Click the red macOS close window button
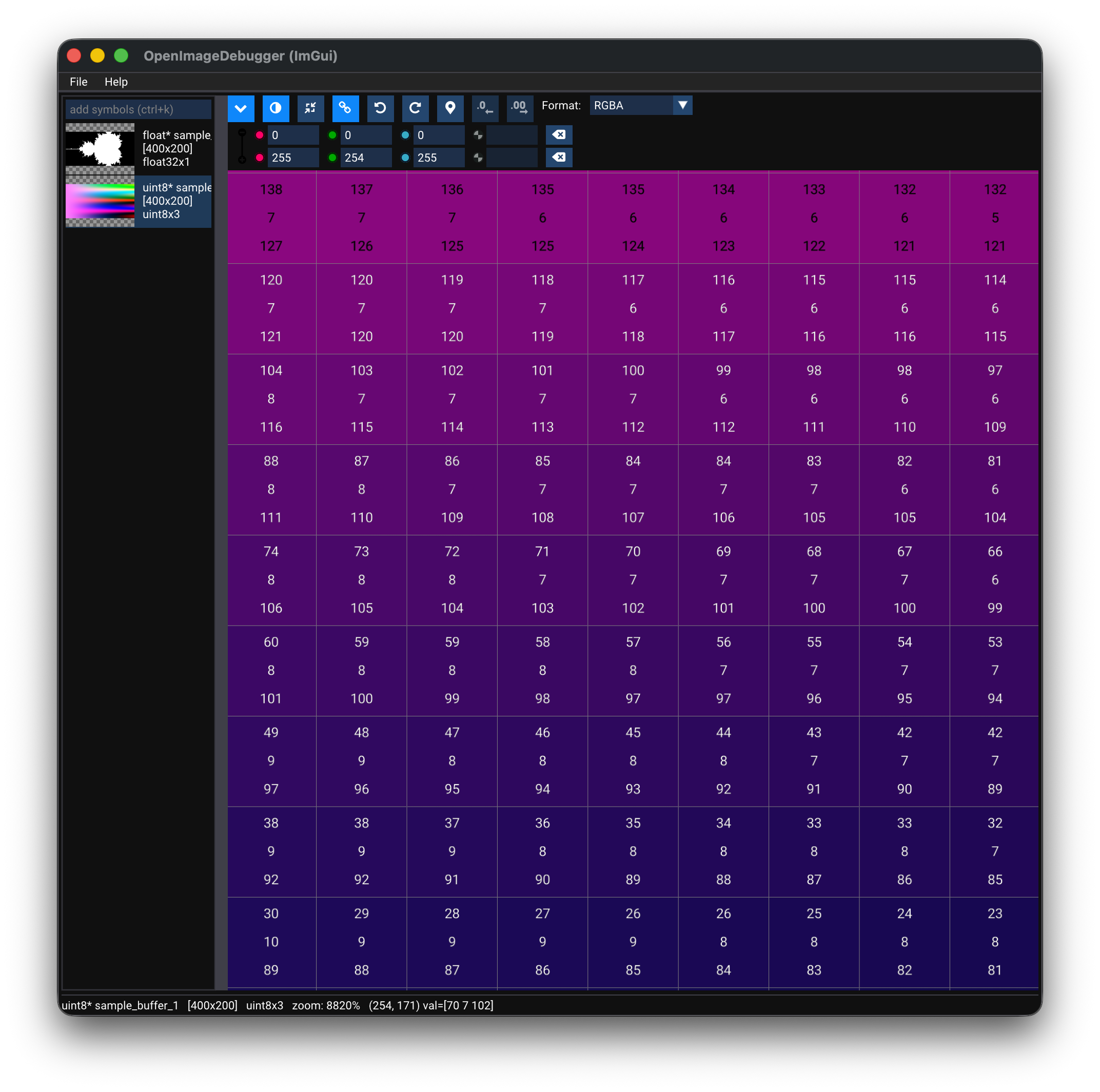 74,55
